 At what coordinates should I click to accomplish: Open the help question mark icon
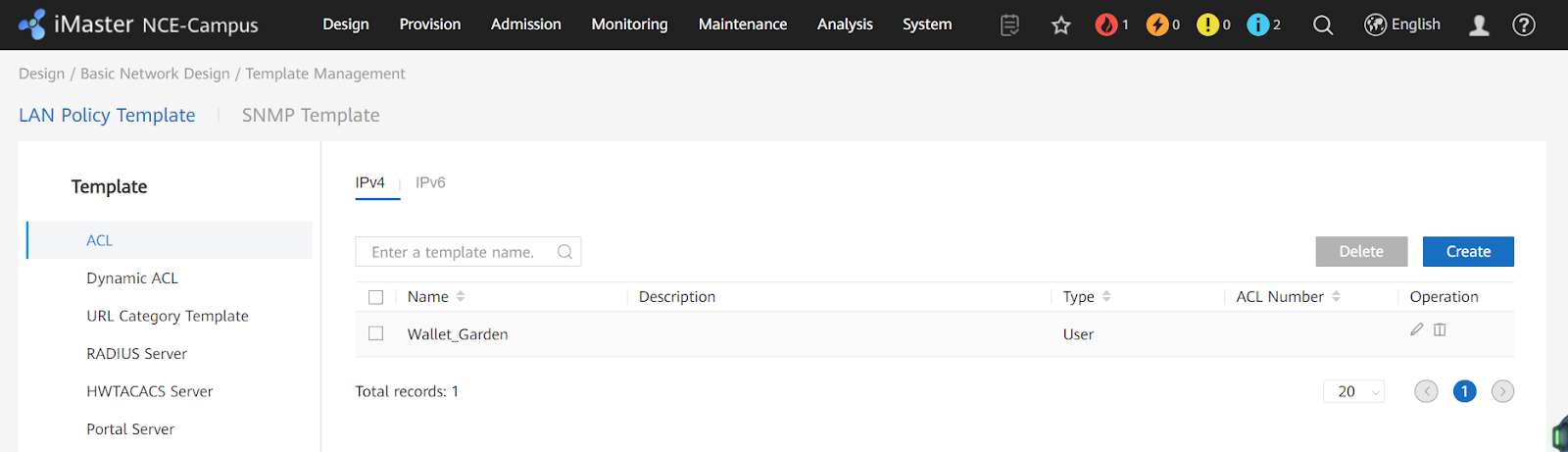(1523, 25)
